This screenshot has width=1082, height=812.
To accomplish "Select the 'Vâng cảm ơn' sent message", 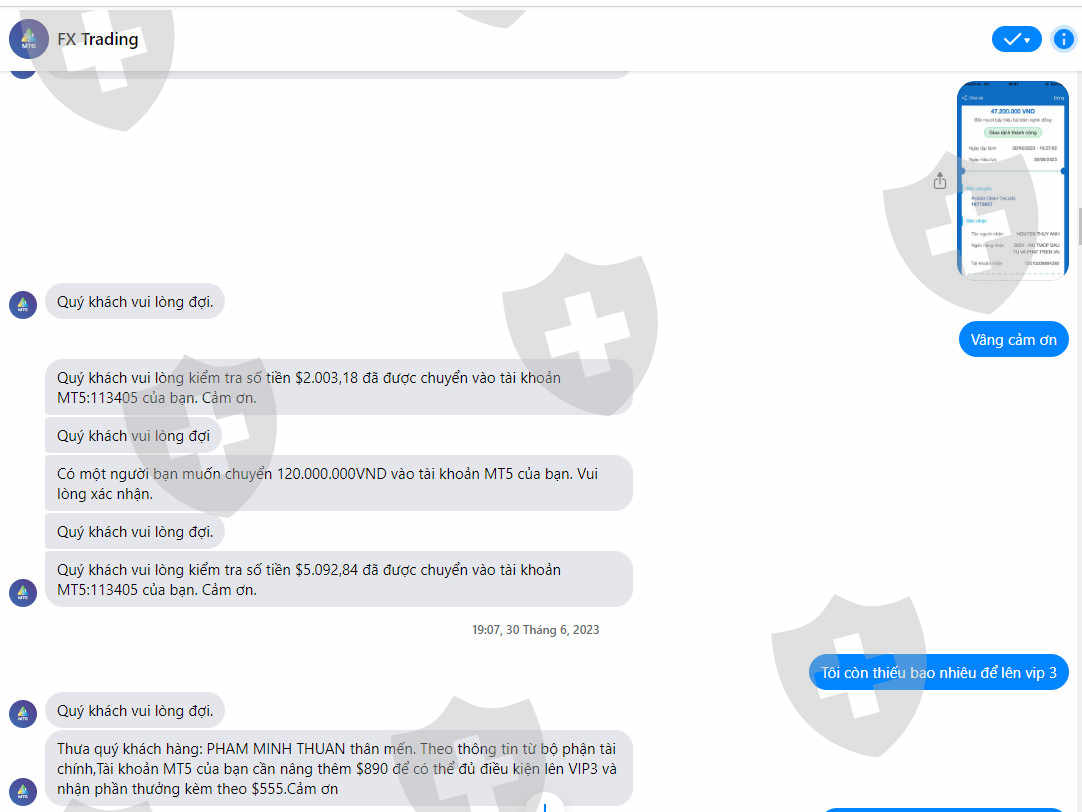I will point(1013,339).
